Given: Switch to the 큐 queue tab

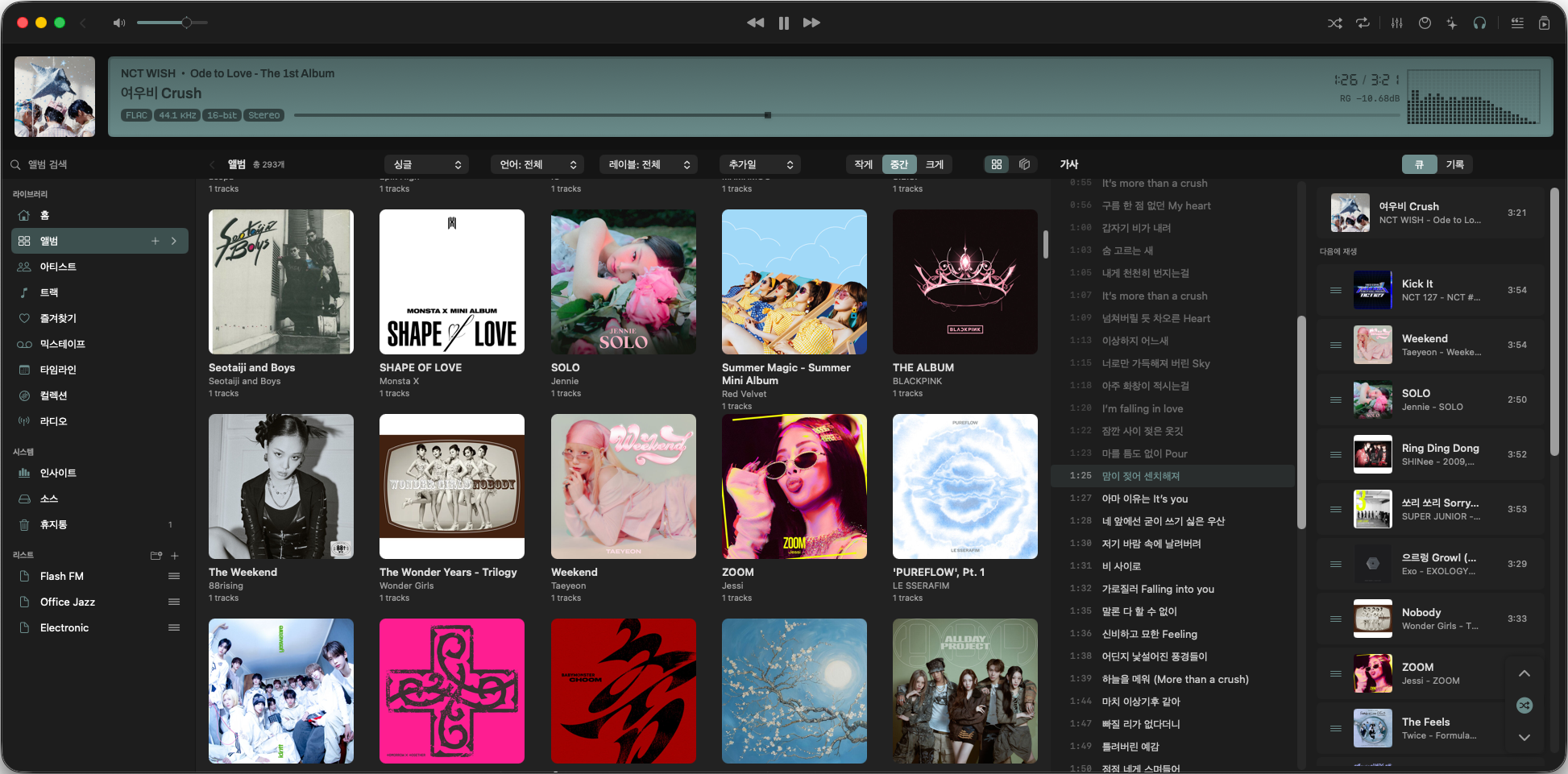Looking at the screenshot, I should tap(1419, 164).
